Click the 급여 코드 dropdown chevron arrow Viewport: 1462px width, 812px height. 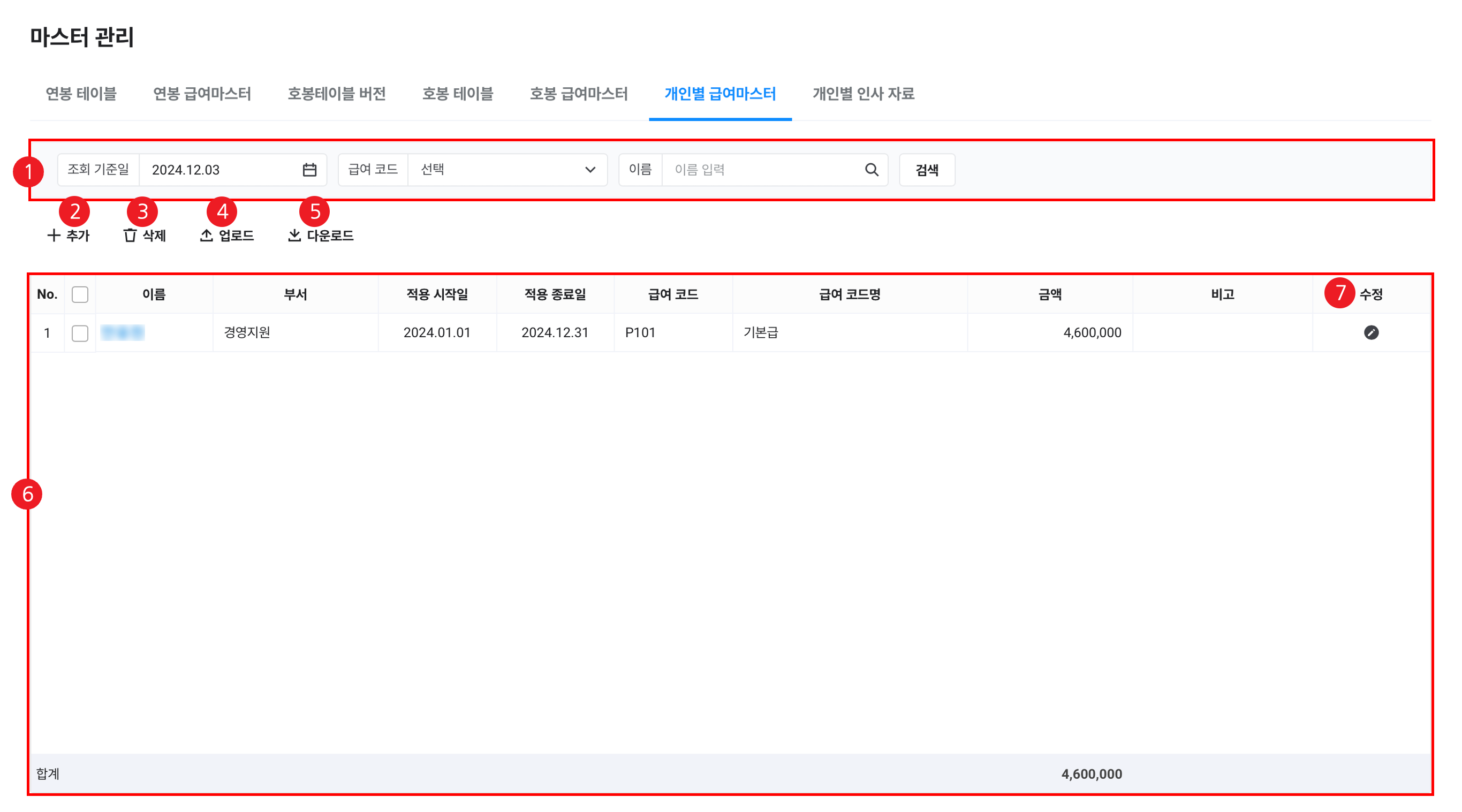[590, 170]
